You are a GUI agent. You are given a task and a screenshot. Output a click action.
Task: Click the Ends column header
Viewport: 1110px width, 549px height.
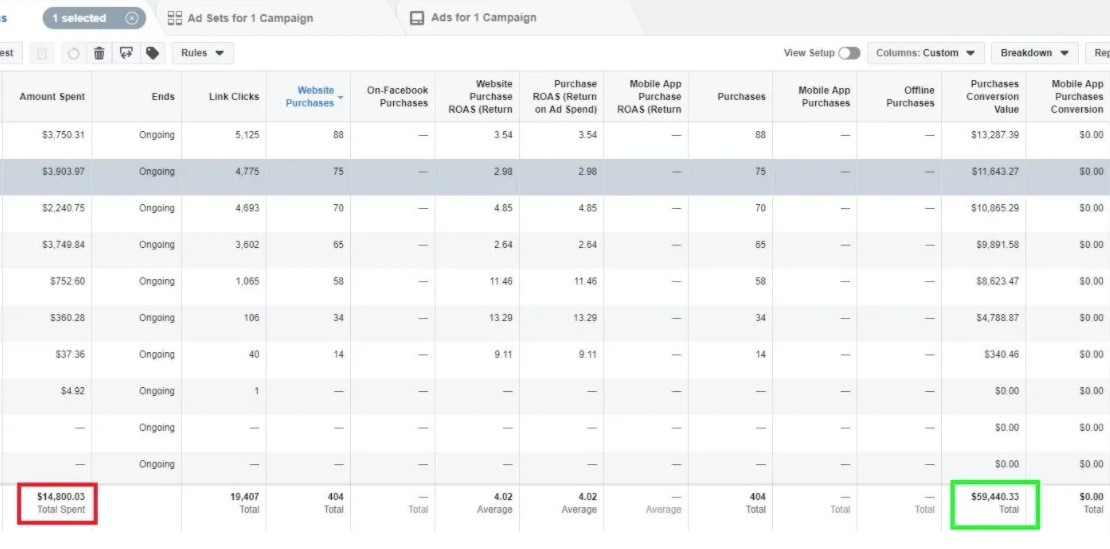164,97
